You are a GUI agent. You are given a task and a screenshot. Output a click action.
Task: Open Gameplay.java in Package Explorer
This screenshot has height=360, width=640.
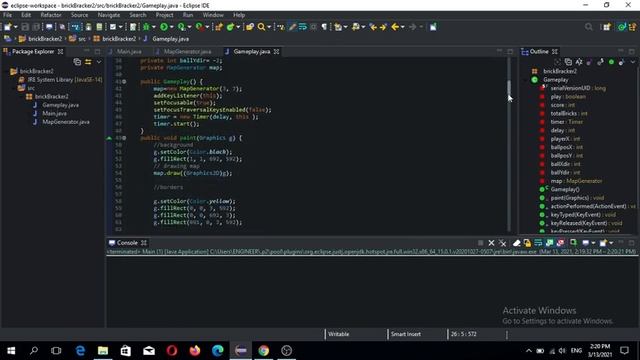tap(60, 105)
